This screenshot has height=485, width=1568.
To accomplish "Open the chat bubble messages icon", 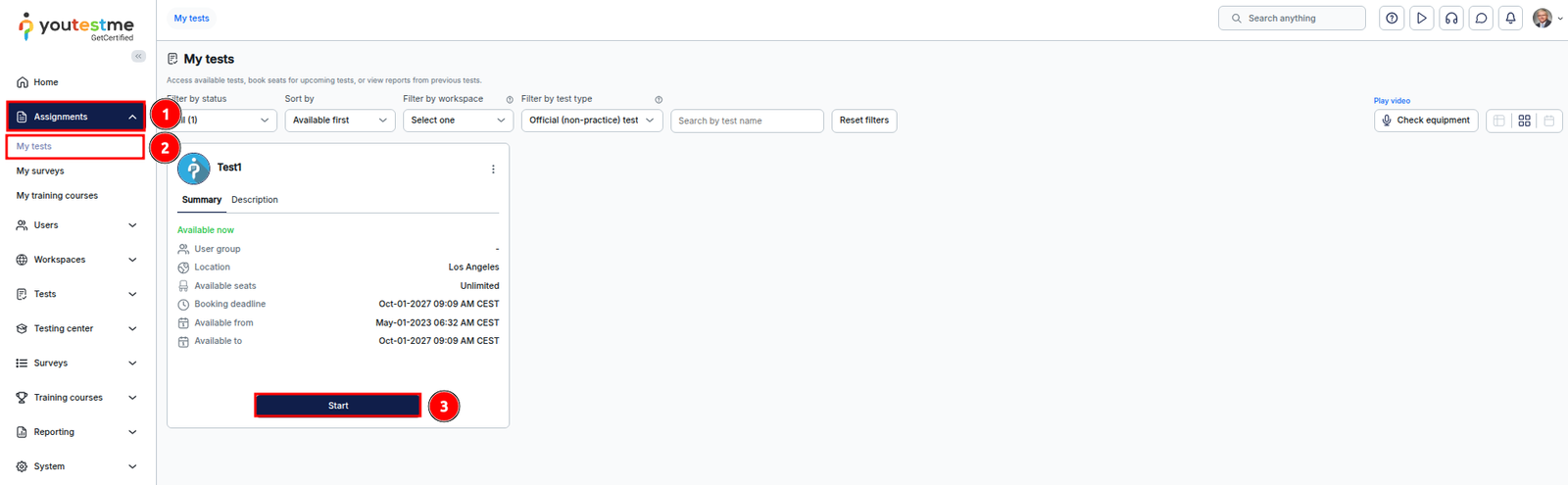I will [1481, 18].
